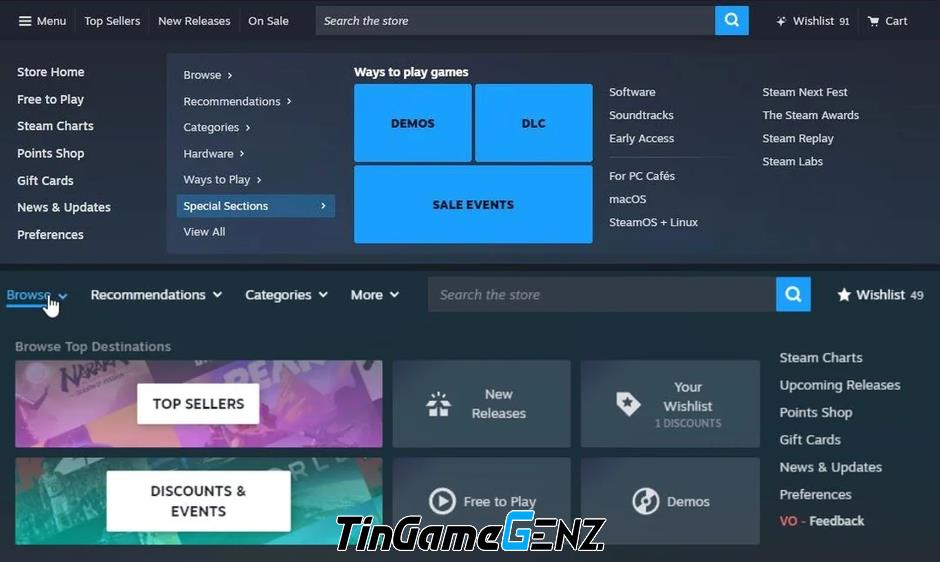Click the Wishlist sparkle icon at top
Viewport: 940px width, 562px height.
[x=781, y=21]
